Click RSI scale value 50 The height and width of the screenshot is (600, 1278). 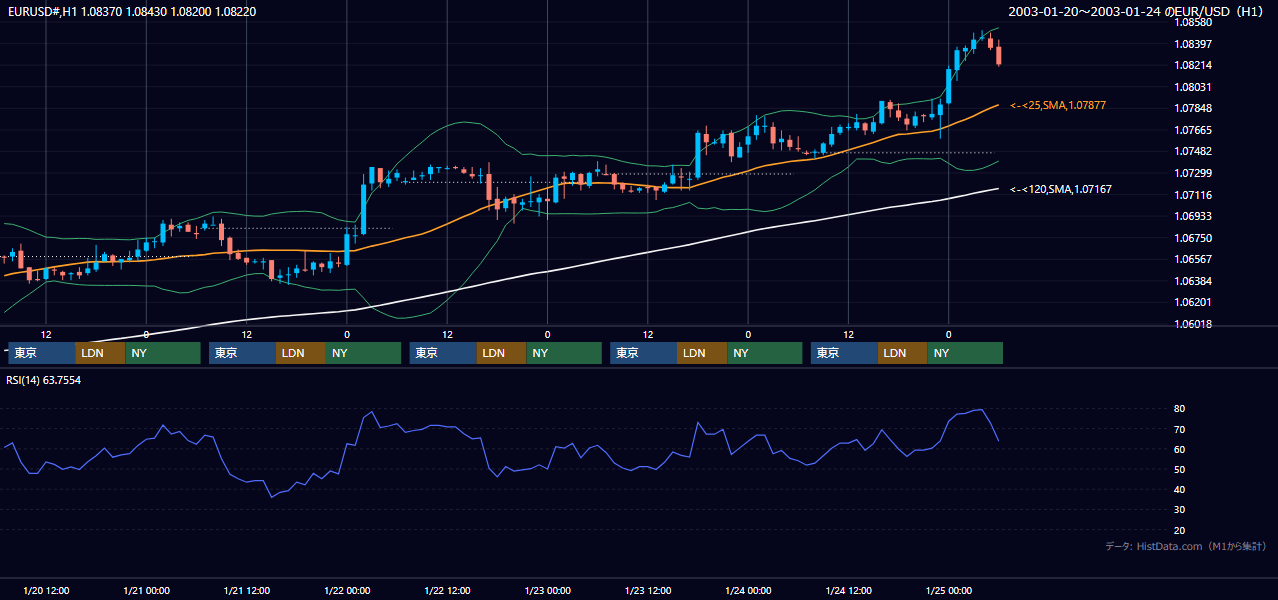pyautogui.click(x=1180, y=469)
